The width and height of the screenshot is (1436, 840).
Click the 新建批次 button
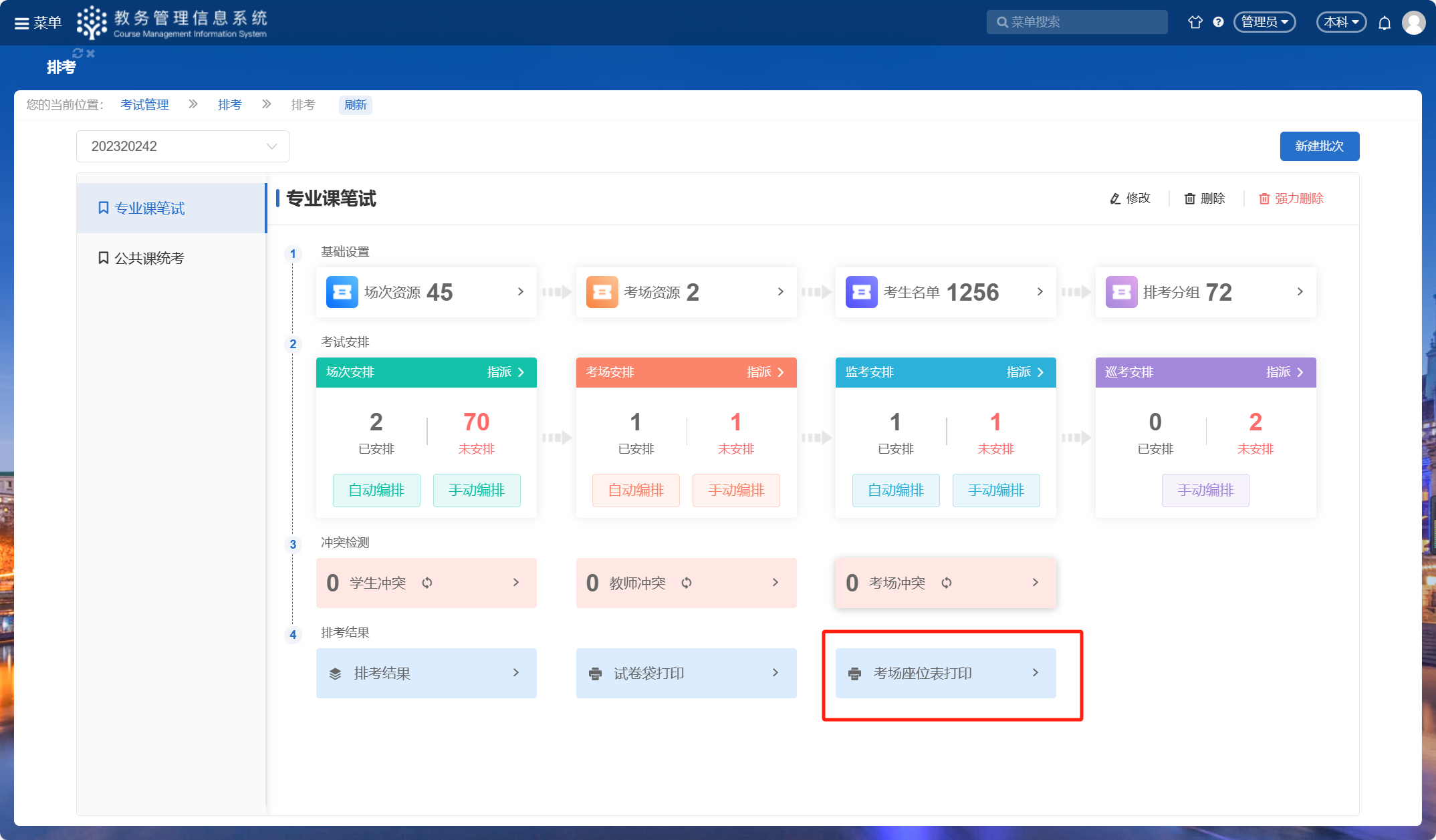tap(1319, 146)
